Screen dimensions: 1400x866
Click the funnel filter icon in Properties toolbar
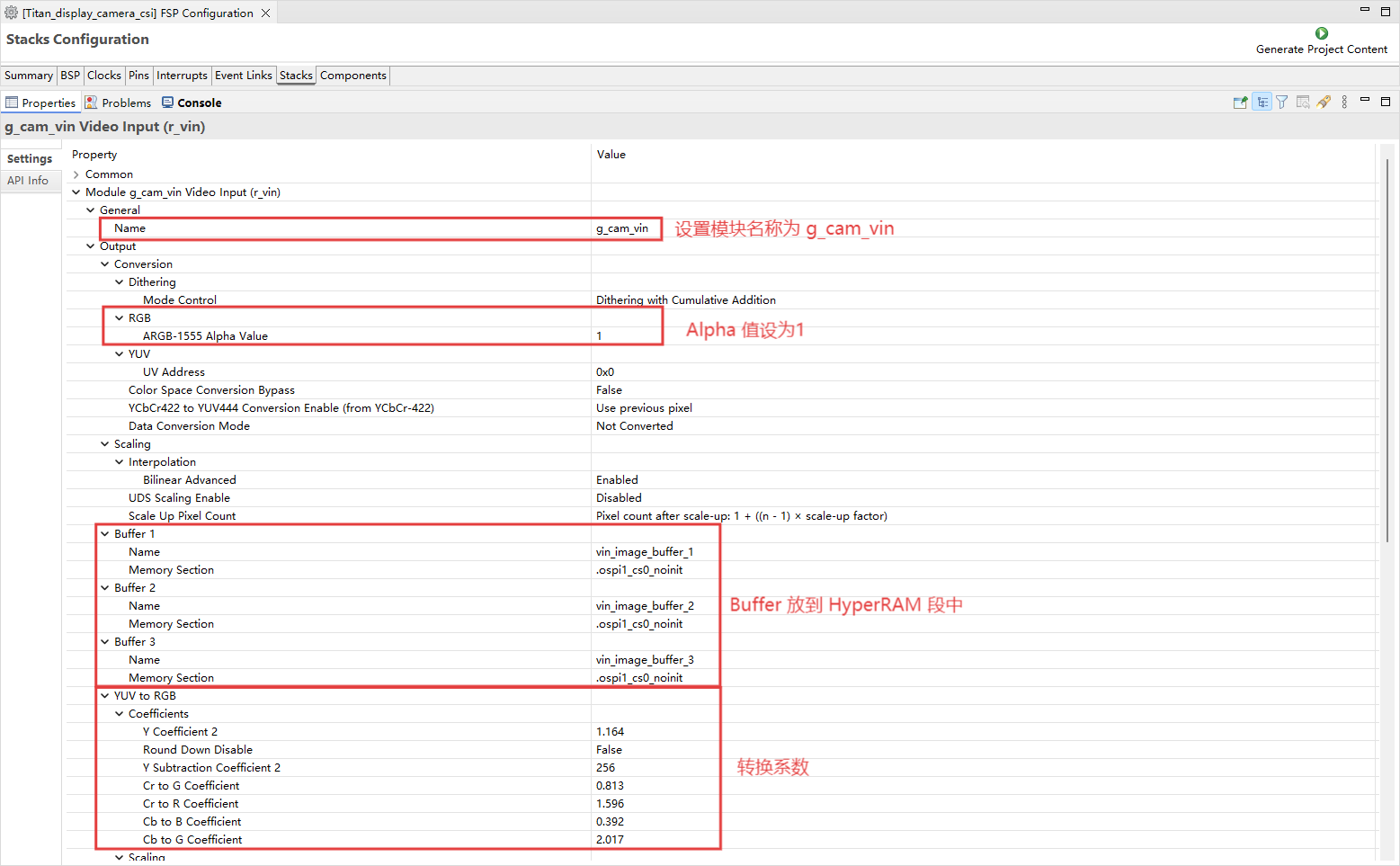click(x=1282, y=103)
